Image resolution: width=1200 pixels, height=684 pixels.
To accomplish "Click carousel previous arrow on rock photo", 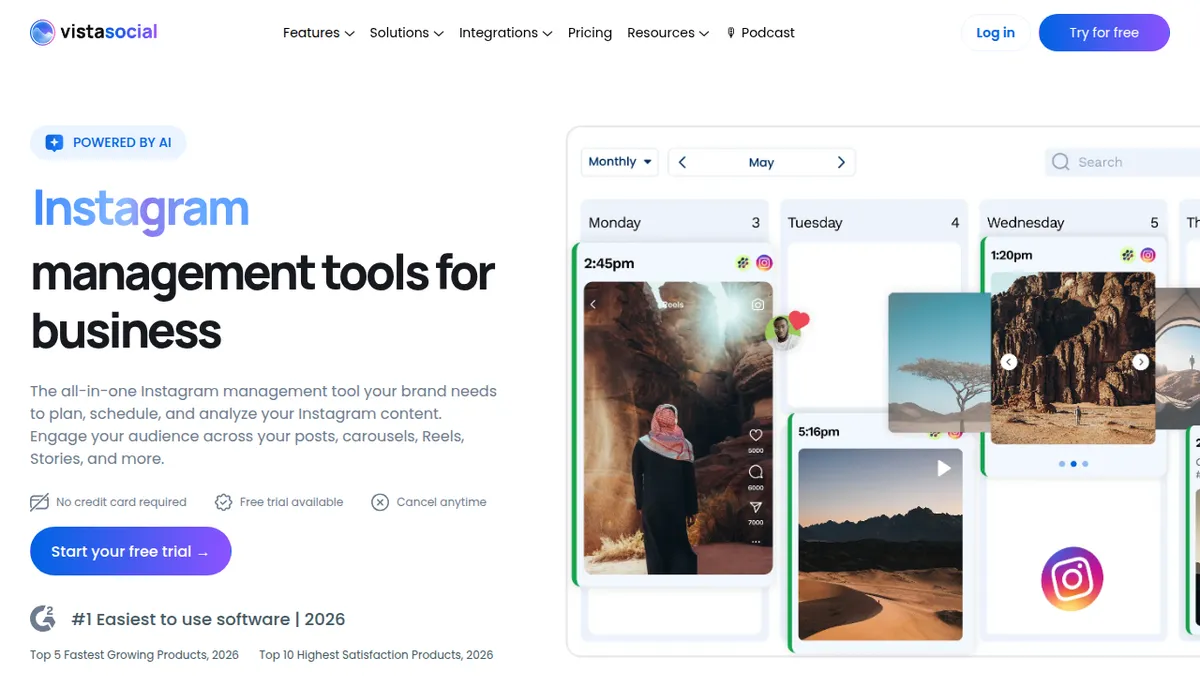I will click(1009, 362).
